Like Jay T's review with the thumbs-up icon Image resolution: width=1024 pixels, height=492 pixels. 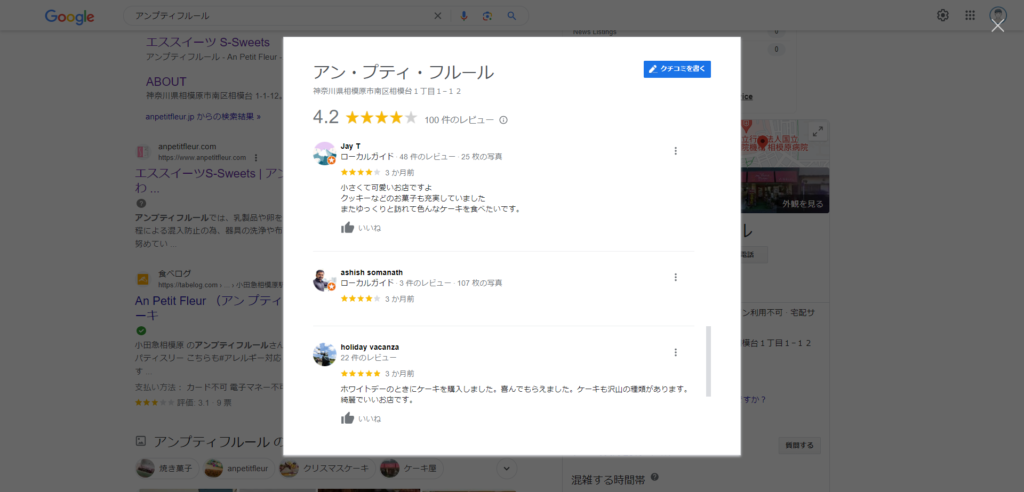coord(347,228)
